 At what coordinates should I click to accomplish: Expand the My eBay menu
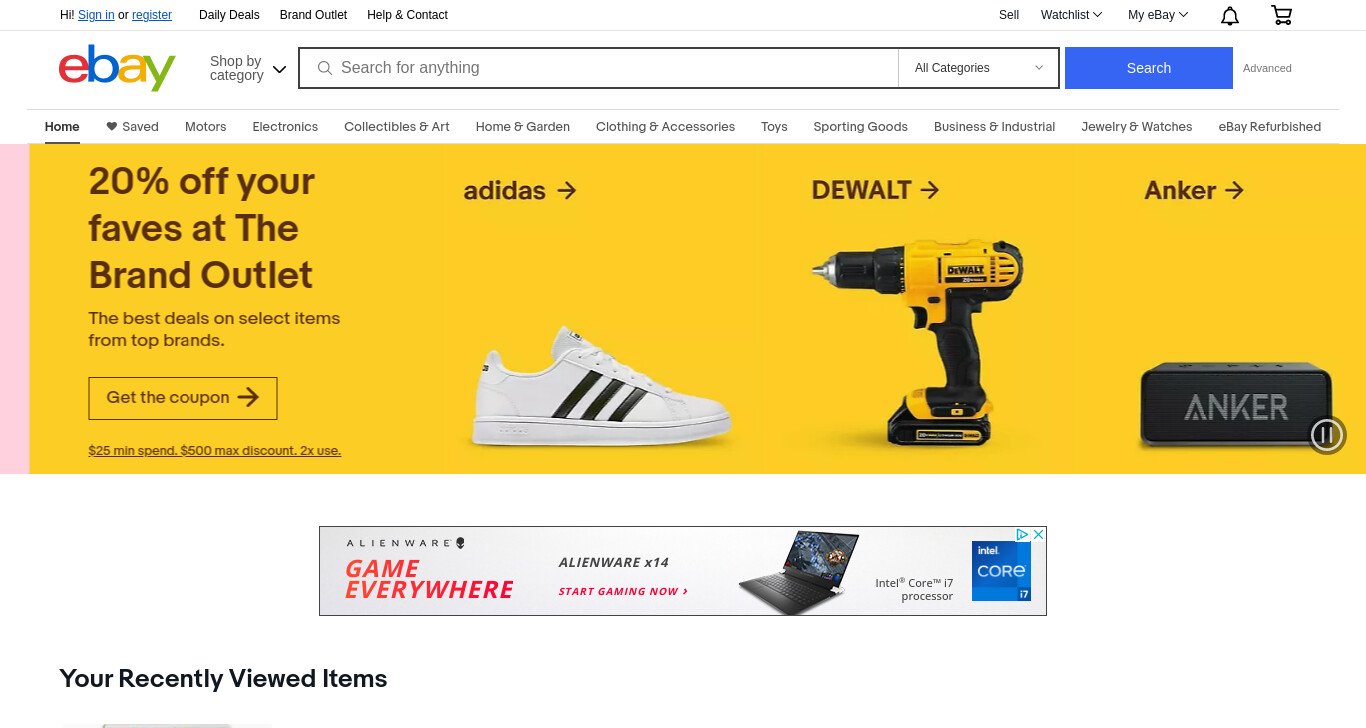pos(1158,15)
